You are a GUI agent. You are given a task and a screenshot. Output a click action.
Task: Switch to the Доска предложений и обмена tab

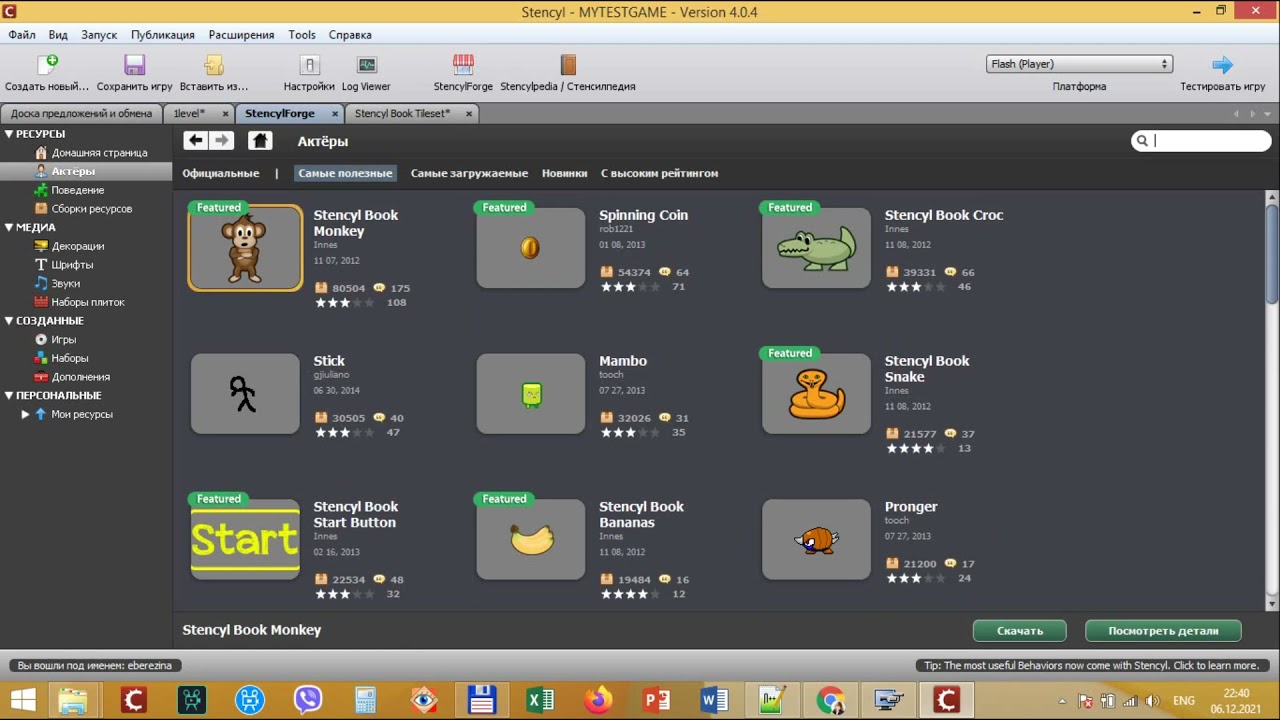click(81, 114)
